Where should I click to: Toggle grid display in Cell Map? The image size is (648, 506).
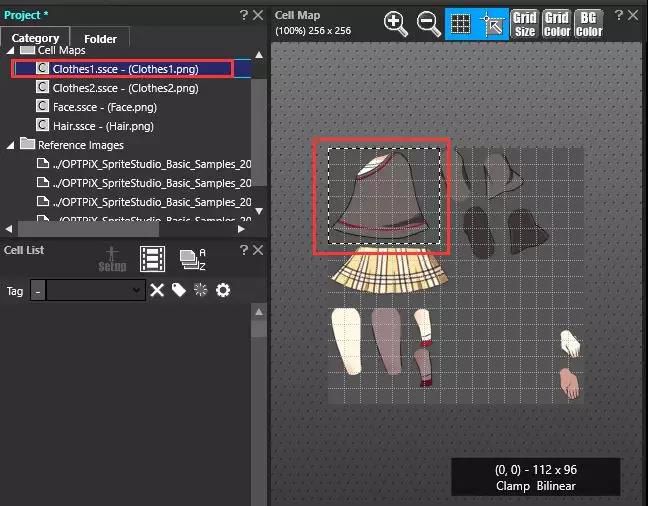(460, 24)
